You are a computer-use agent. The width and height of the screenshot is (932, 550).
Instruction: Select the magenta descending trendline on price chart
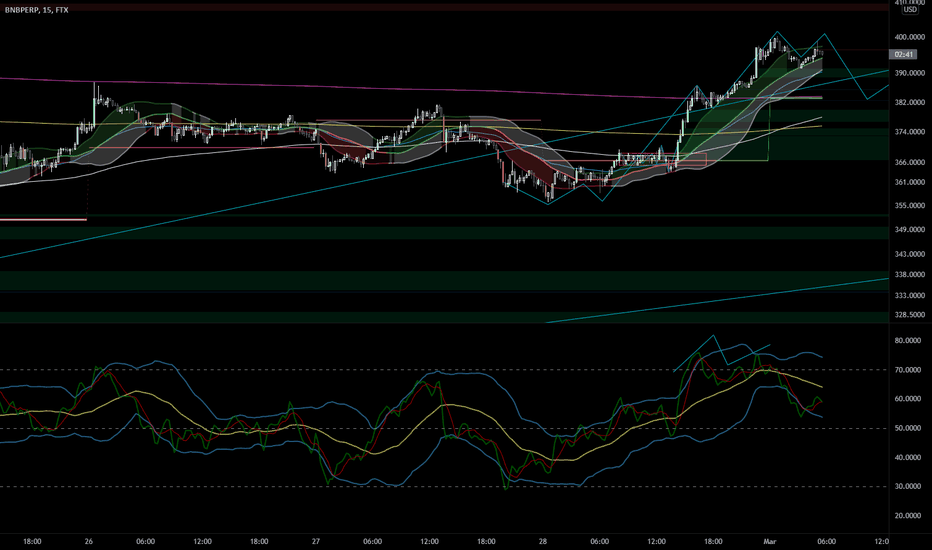pyautogui.click(x=410, y=88)
